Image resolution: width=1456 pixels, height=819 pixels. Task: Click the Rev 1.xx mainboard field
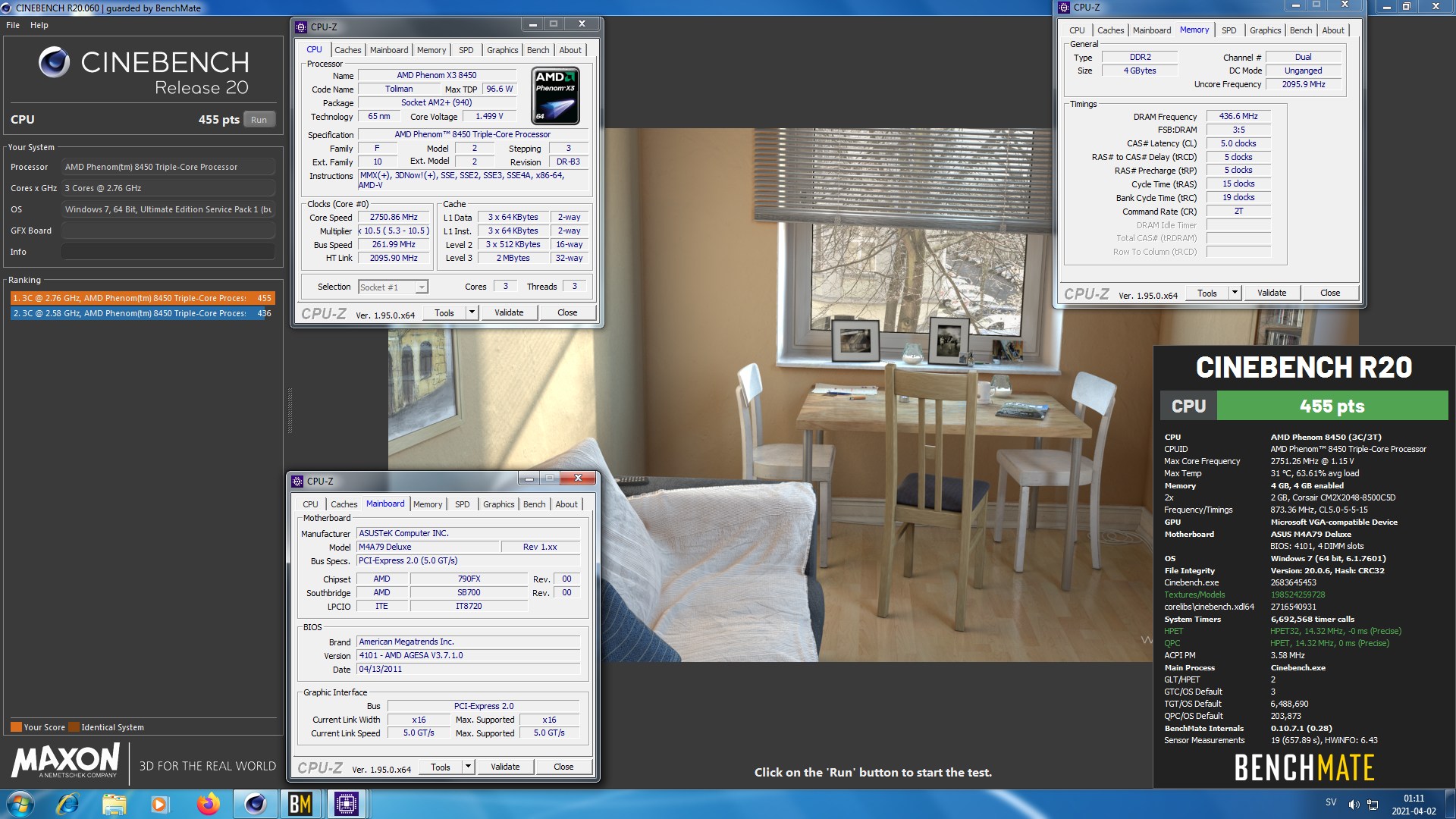coord(541,548)
